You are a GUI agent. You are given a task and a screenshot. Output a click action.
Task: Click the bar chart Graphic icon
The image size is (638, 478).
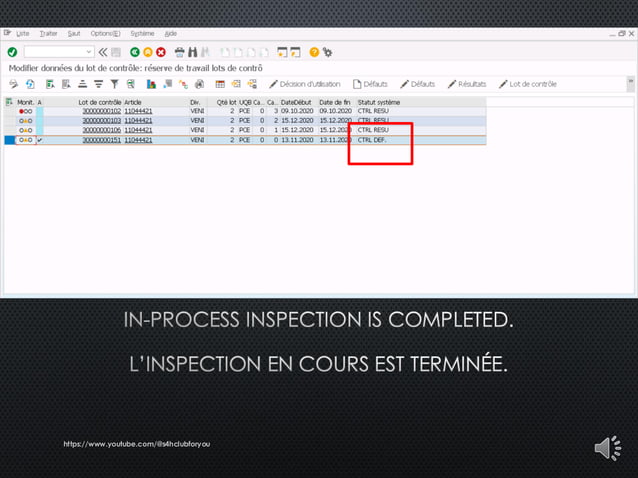151,84
